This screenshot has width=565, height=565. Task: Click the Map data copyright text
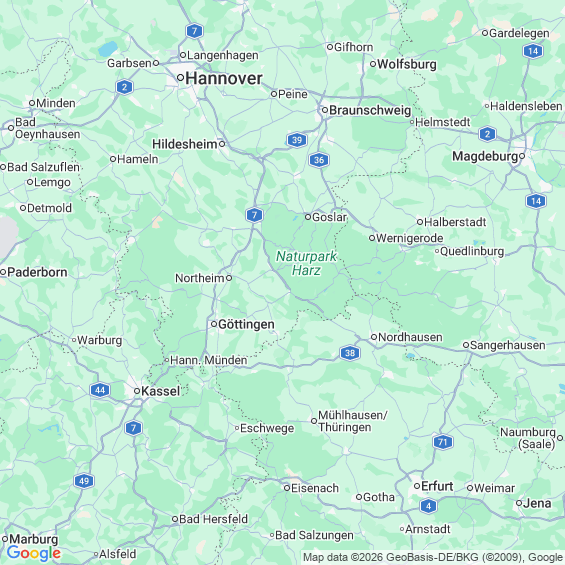433,557
